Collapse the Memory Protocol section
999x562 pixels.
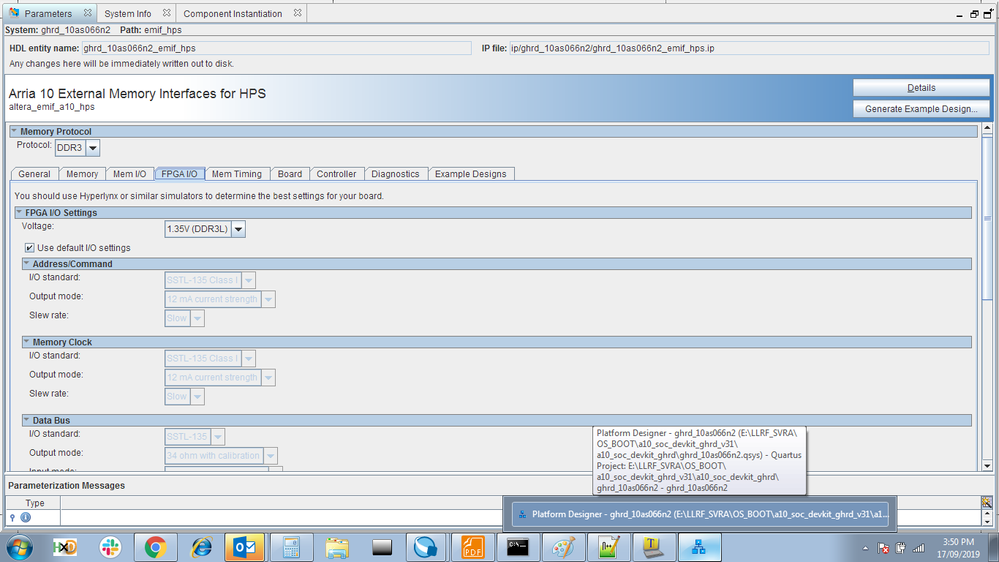point(14,131)
